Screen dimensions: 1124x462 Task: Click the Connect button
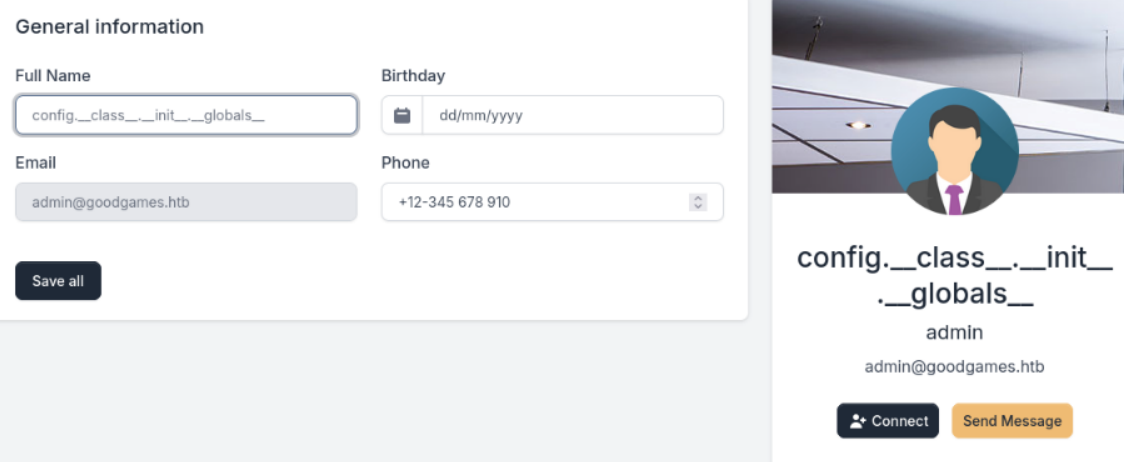pyautogui.click(x=887, y=420)
